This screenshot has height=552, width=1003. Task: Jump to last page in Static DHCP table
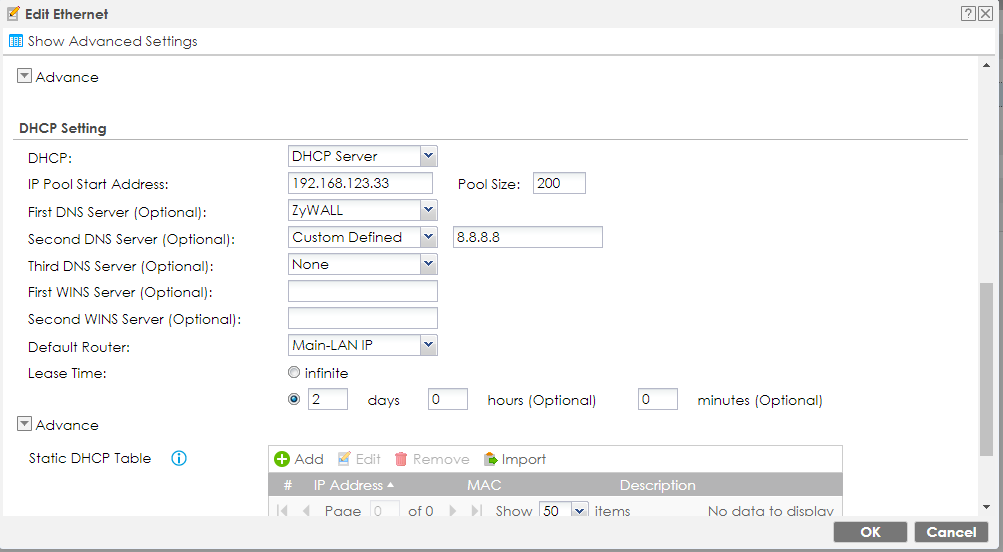[476, 511]
